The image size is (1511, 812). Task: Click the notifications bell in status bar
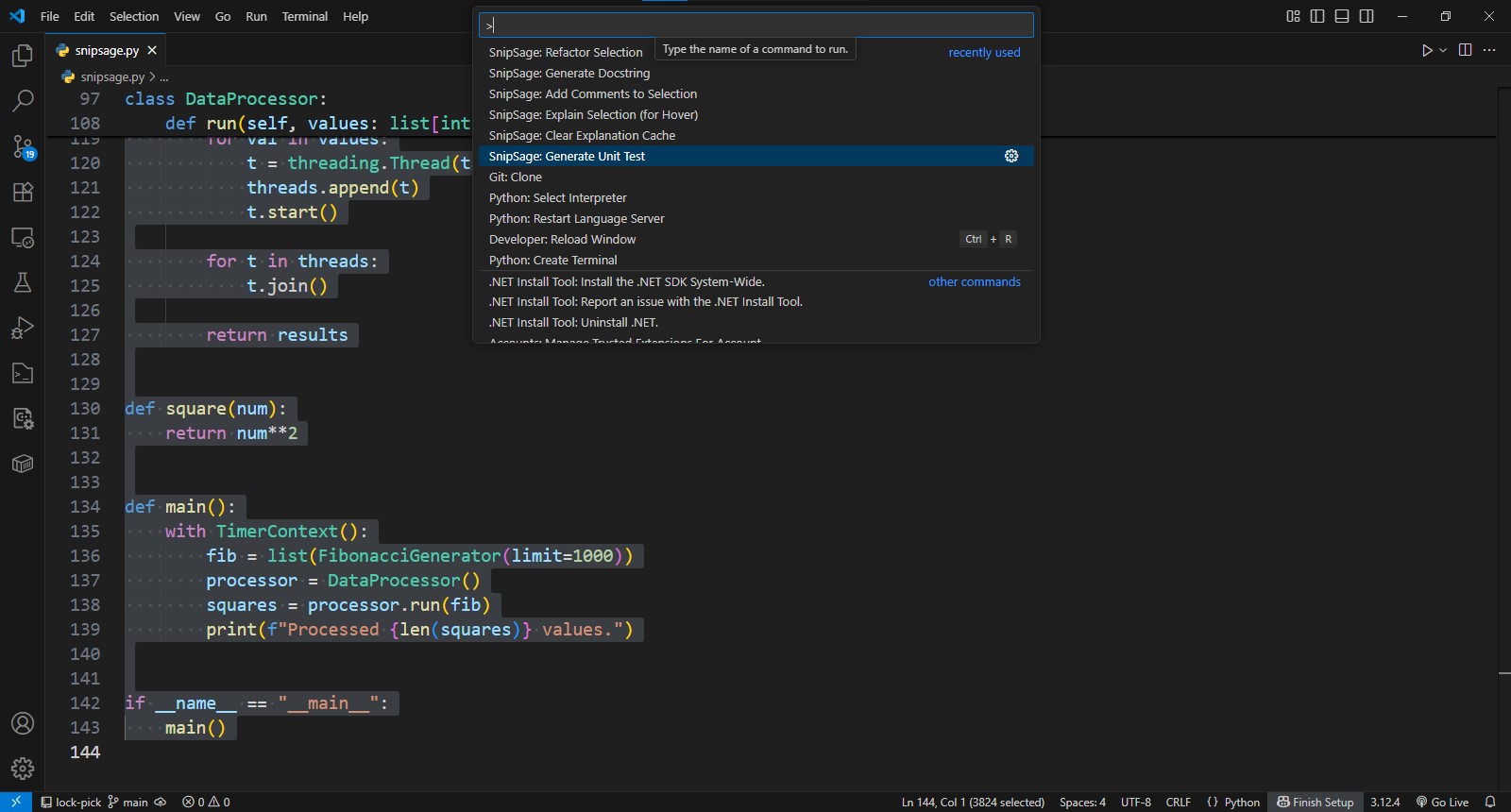click(1490, 802)
